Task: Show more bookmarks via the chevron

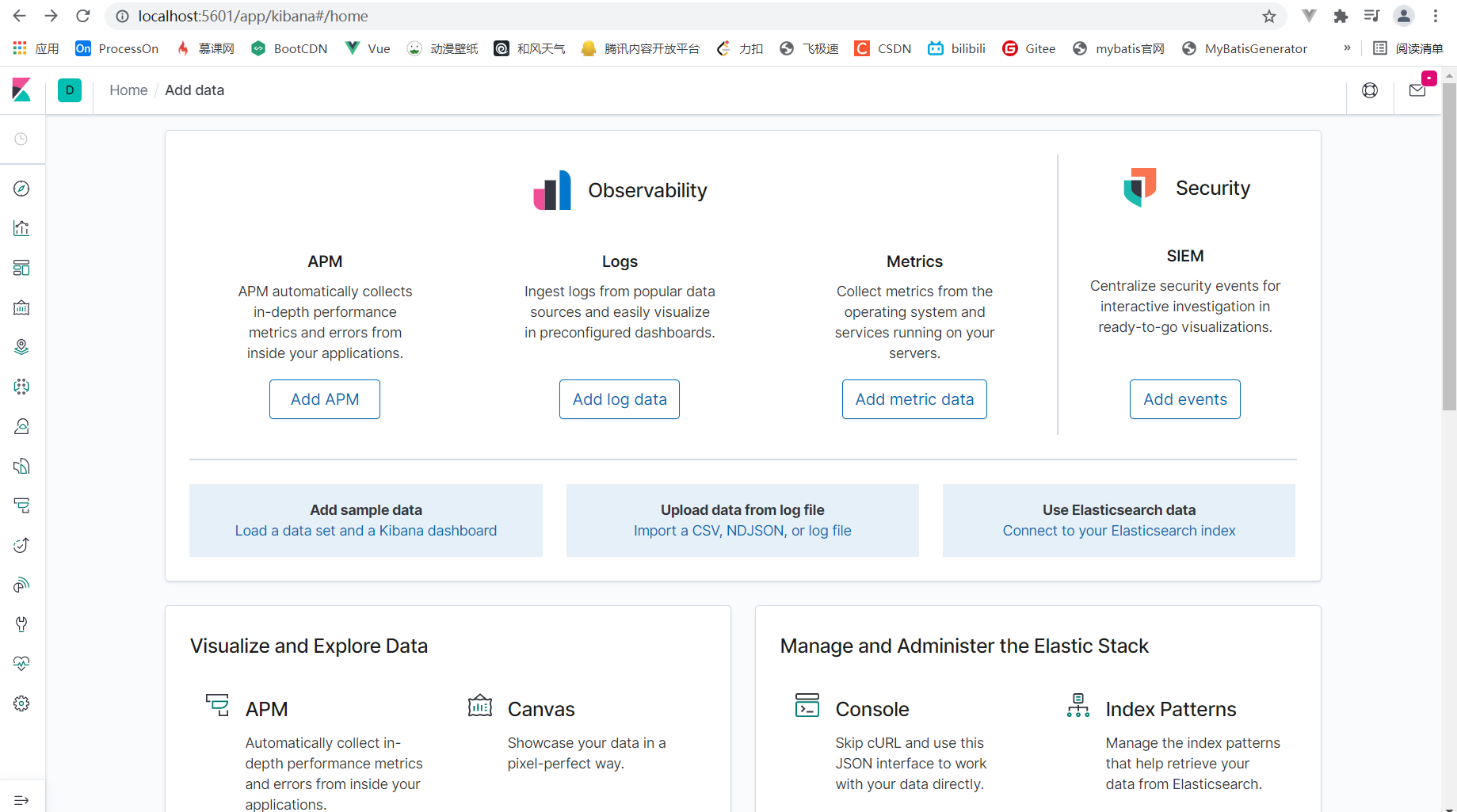Action: pos(1347,48)
